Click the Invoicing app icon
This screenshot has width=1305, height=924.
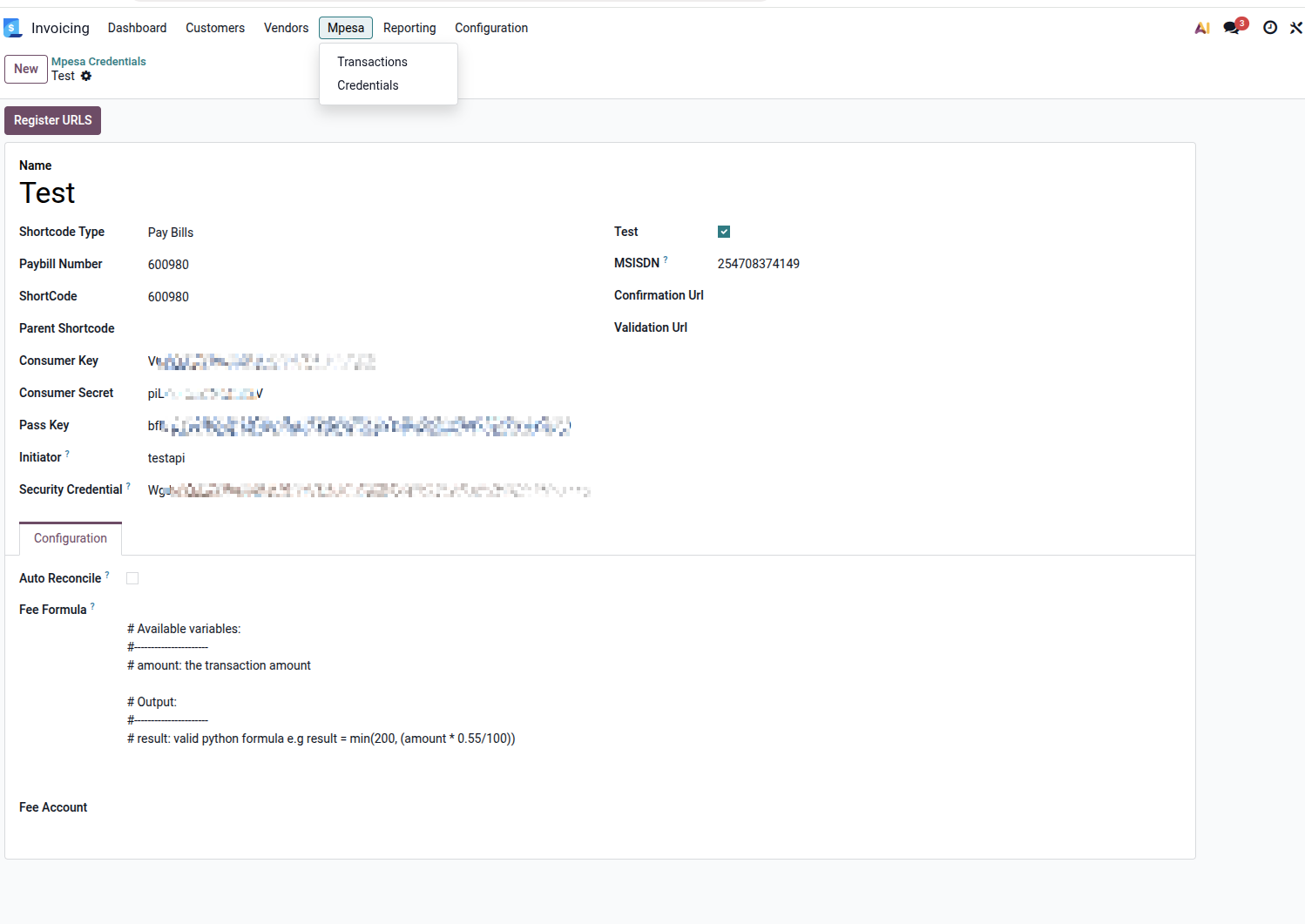tap(12, 28)
